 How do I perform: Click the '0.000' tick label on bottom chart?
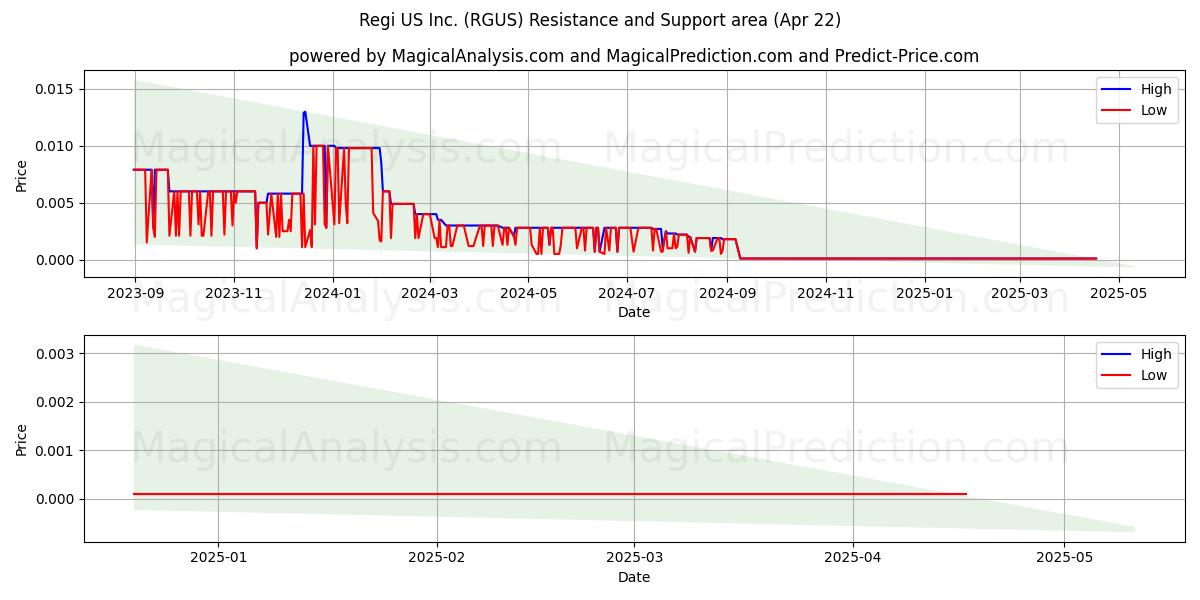coord(56,499)
